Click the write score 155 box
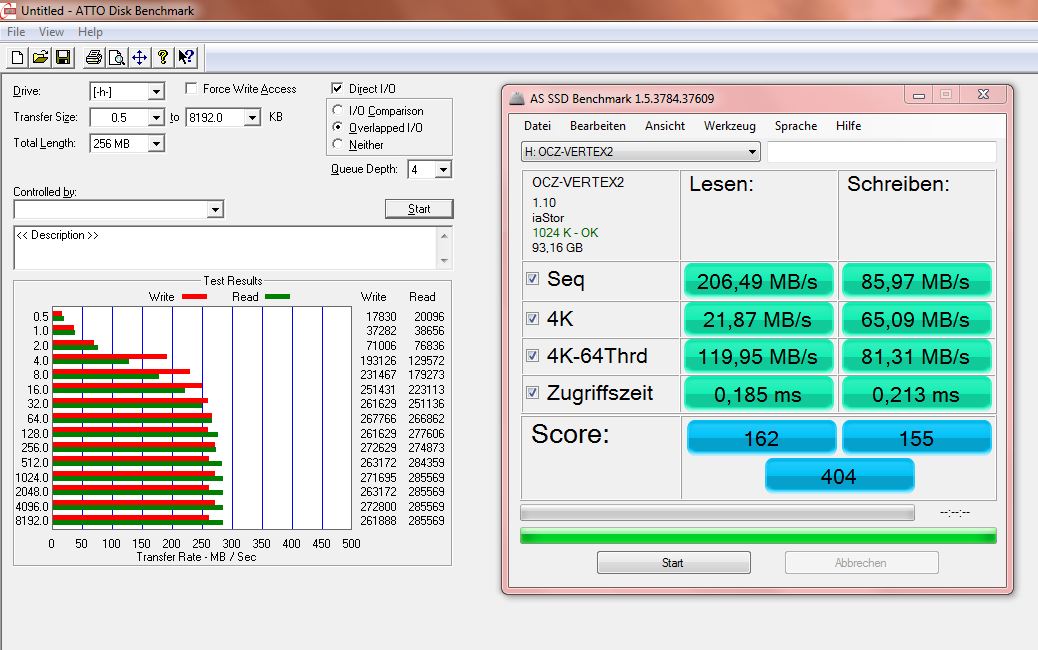Image resolution: width=1038 pixels, height=650 pixels. point(917,438)
